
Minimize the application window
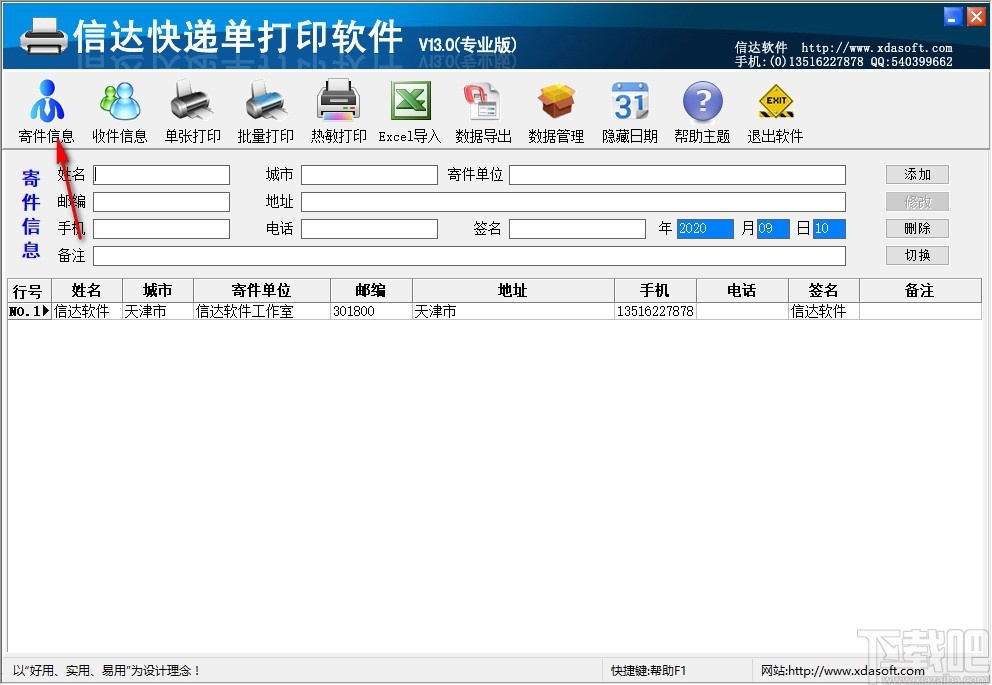click(952, 16)
